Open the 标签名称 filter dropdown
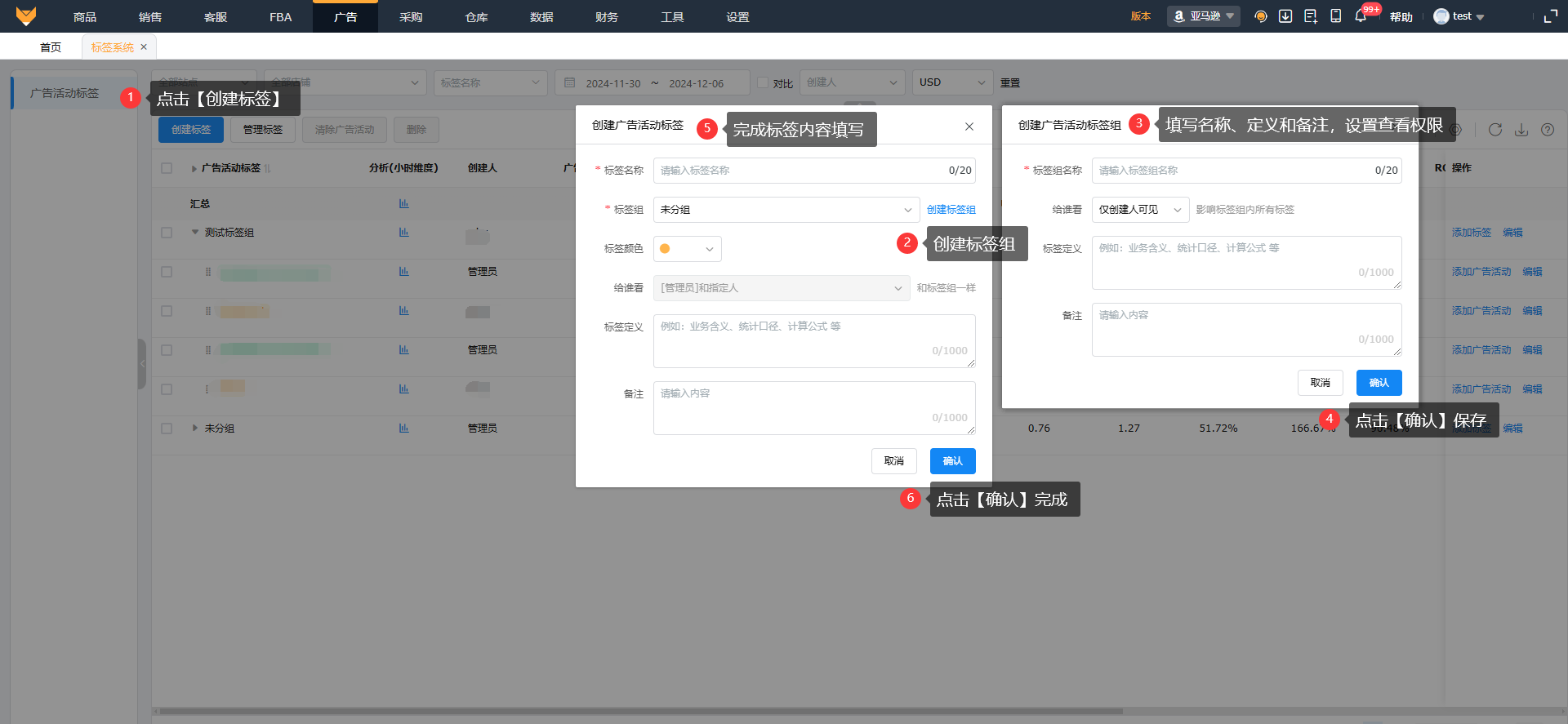1568x724 pixels. pyautogui.click(x=491, y=82)
